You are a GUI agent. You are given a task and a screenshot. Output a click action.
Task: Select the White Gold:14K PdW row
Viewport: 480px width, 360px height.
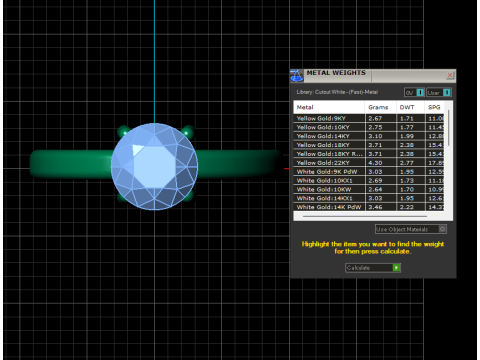point(369,207)
